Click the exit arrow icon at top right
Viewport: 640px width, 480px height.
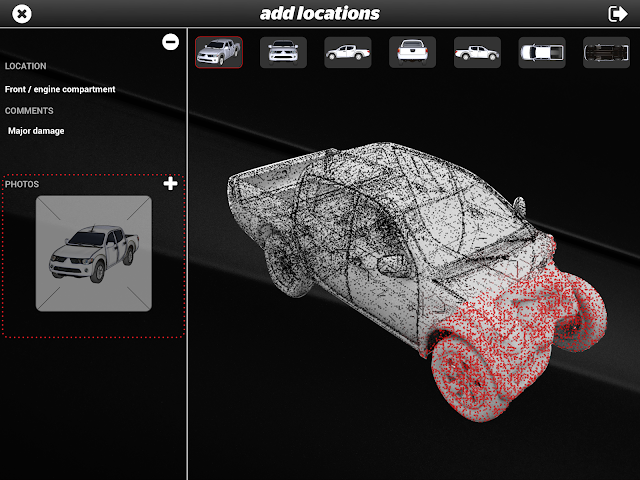[618, 13]
